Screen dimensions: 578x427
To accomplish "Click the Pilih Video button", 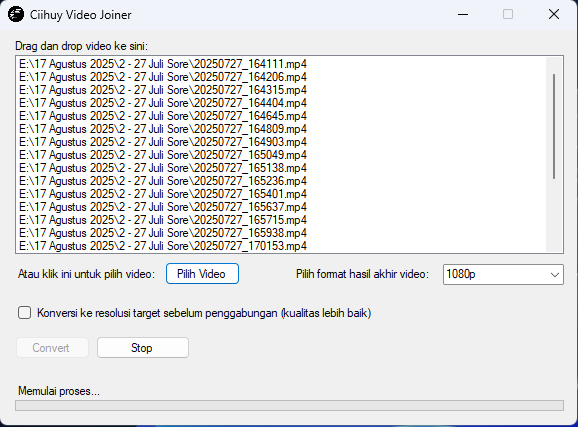I will 202,274.
